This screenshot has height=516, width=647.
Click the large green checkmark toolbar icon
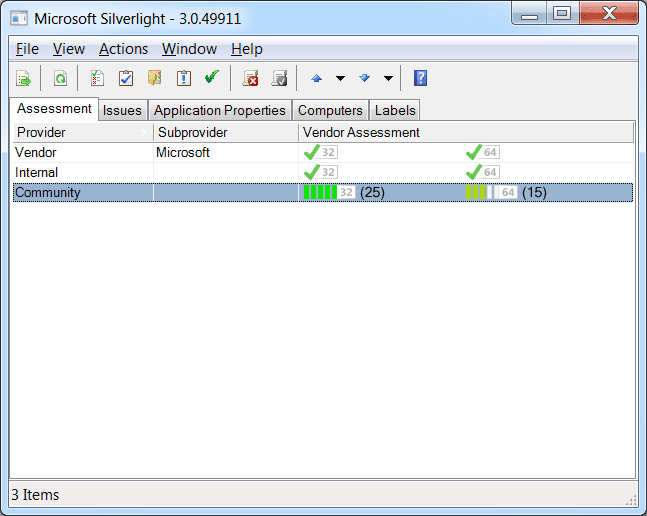[x=212, y=77]
